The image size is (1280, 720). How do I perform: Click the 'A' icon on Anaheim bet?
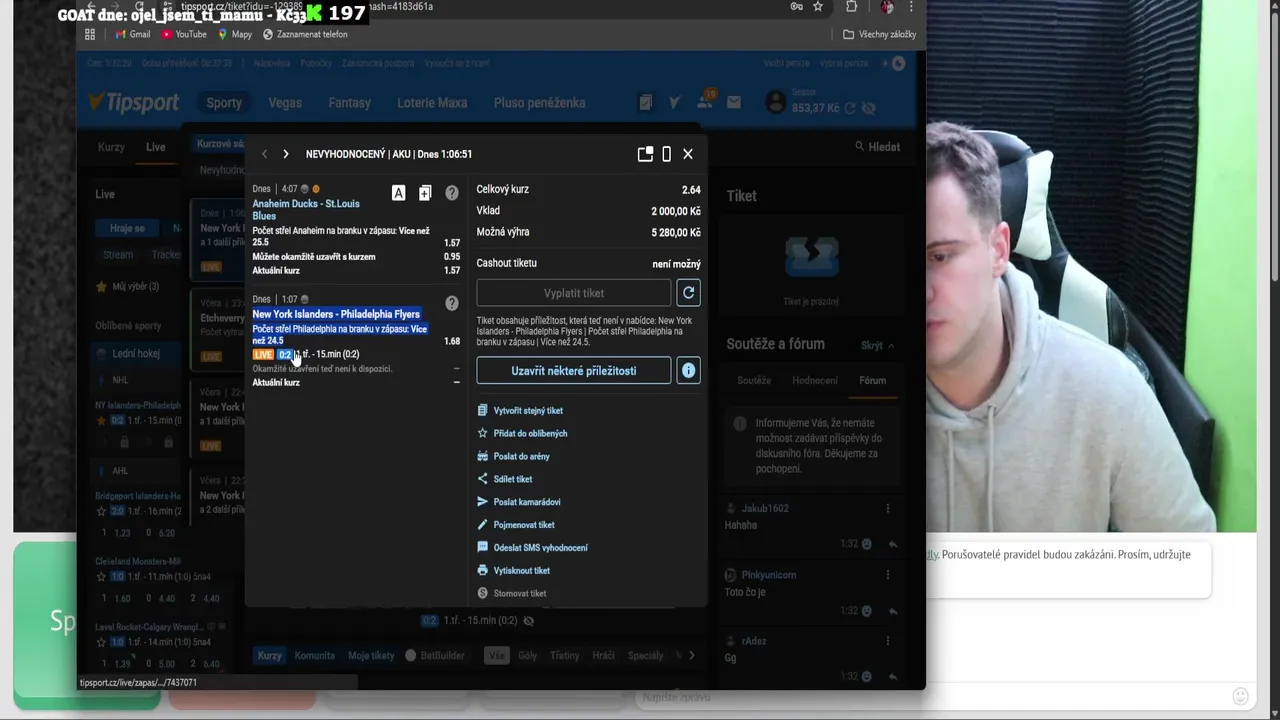pos(398,193)
